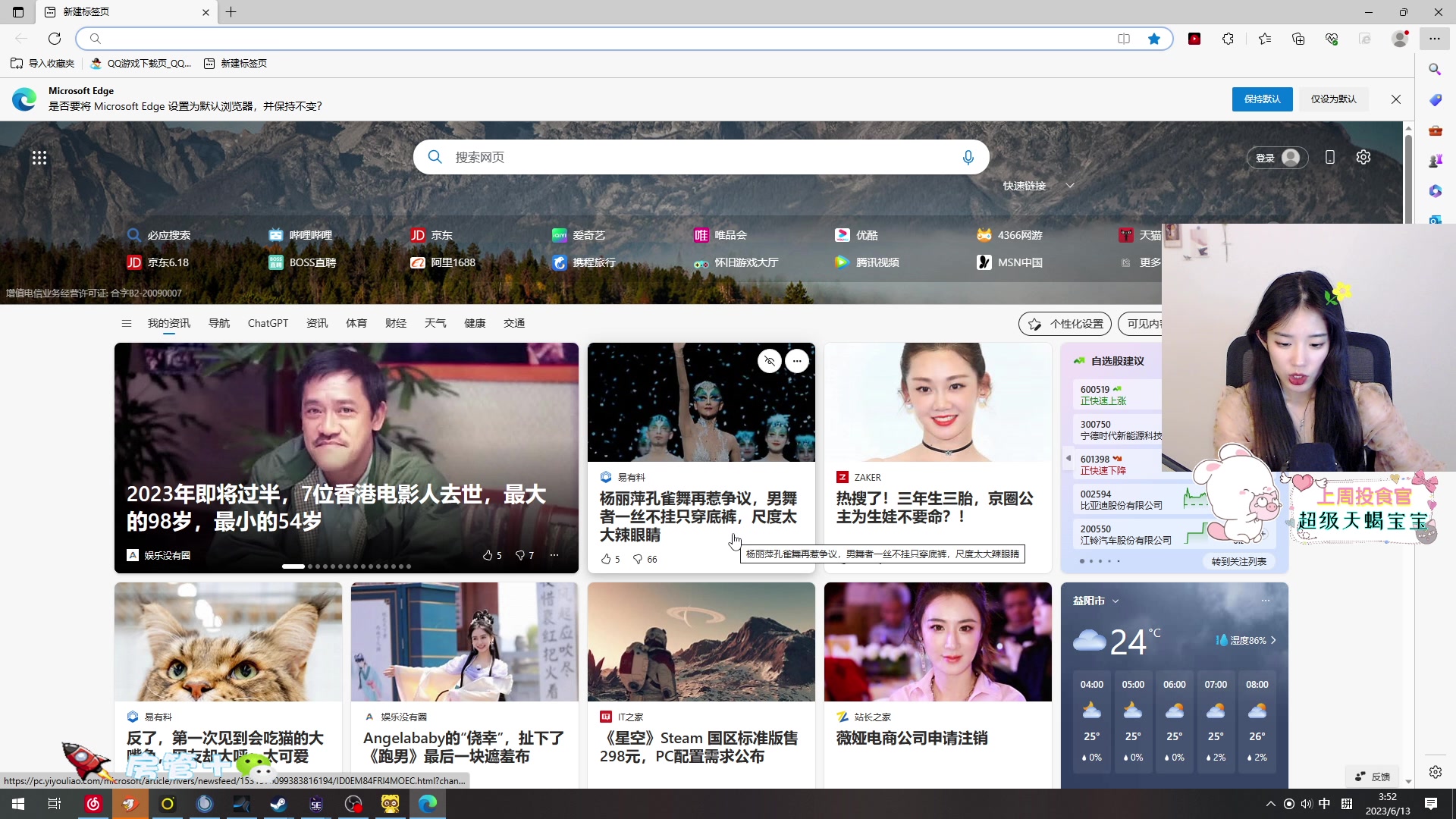1456x819 pixels.
Task: Open the hamburger menu beside 我的资讯
Action: pos(127,323)
